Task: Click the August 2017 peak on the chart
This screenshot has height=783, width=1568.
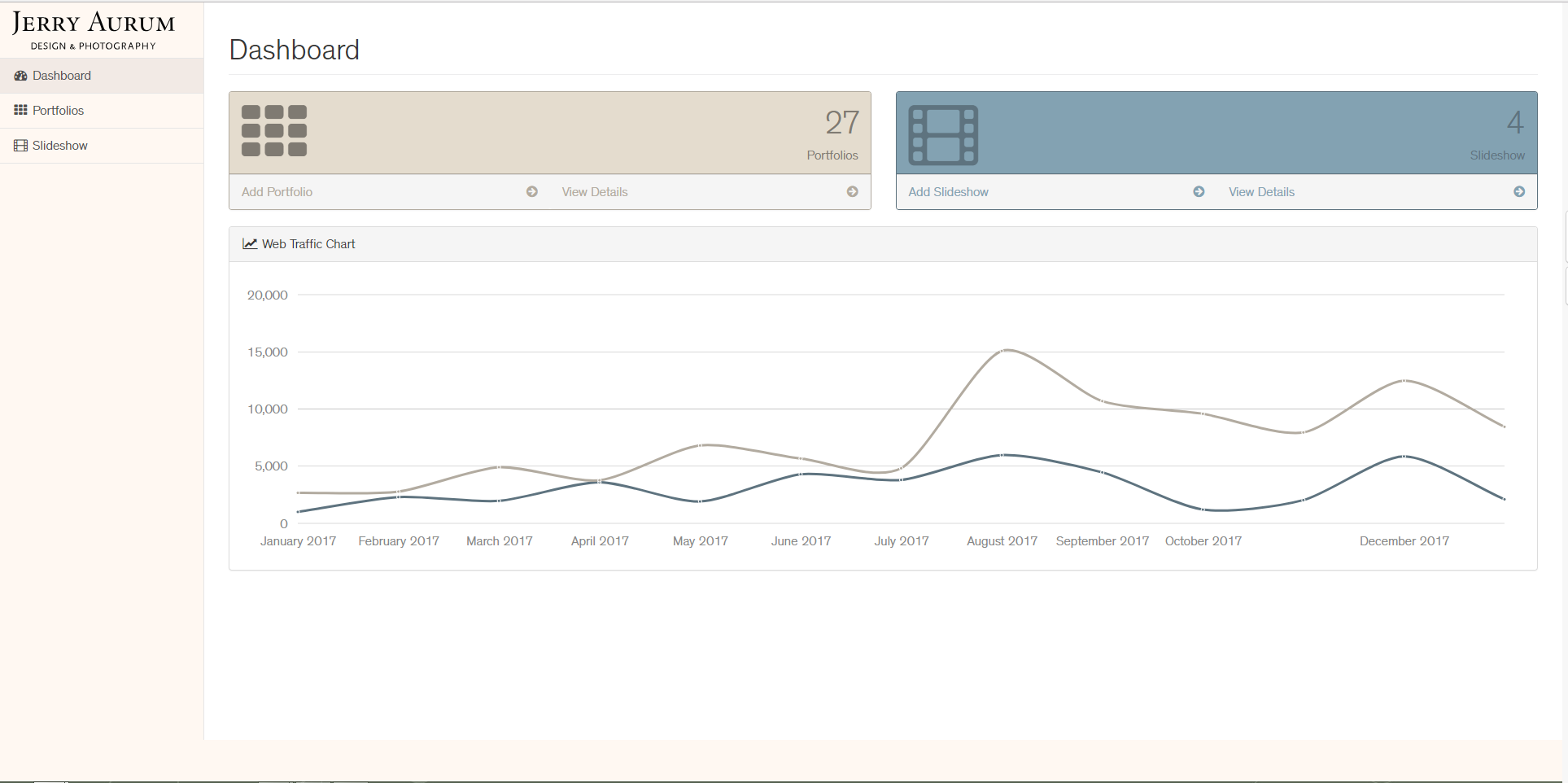Action: click(x=1007, y=350)
